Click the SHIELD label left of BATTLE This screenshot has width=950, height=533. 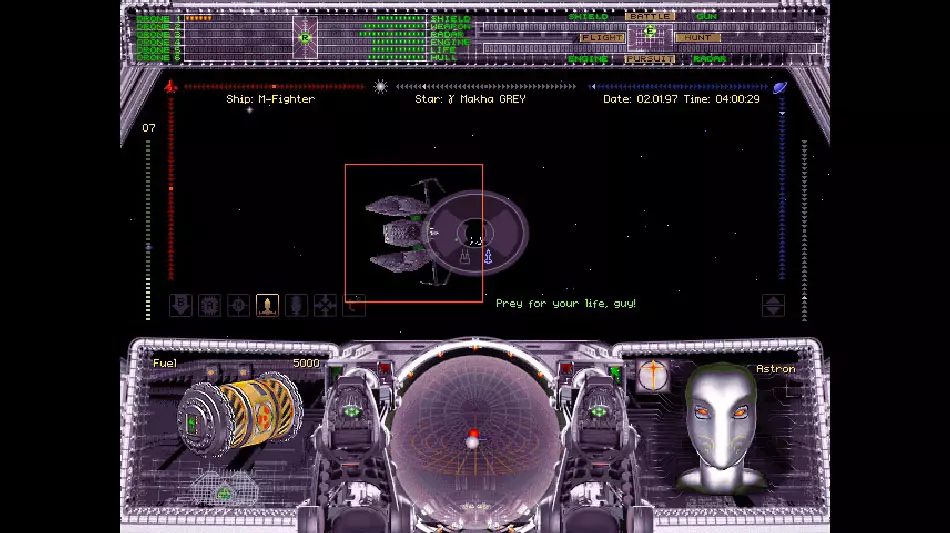[x=588, y=16]
